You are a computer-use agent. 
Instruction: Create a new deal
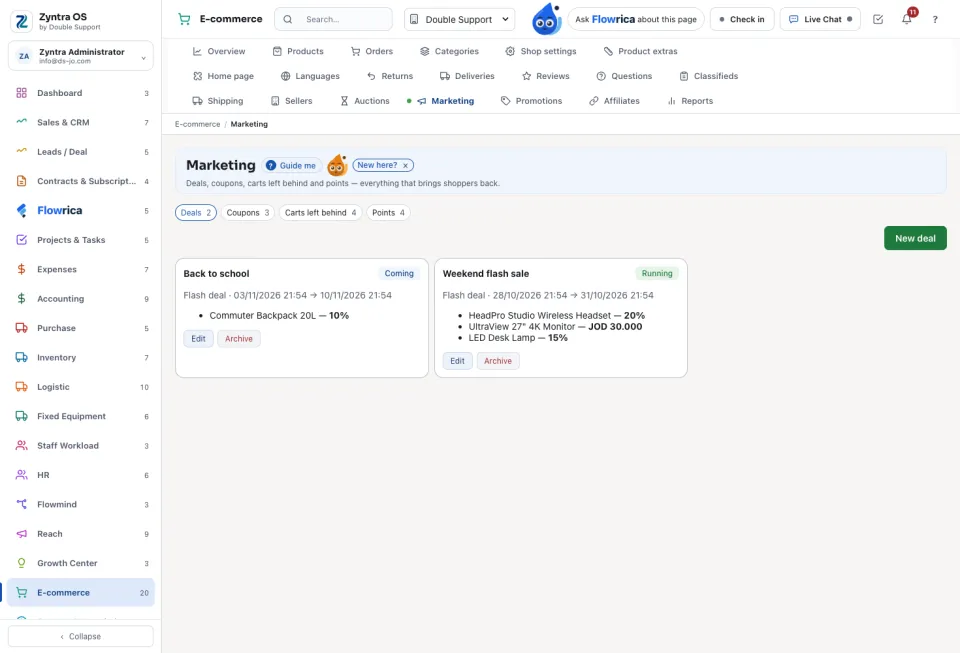(915, 238)
